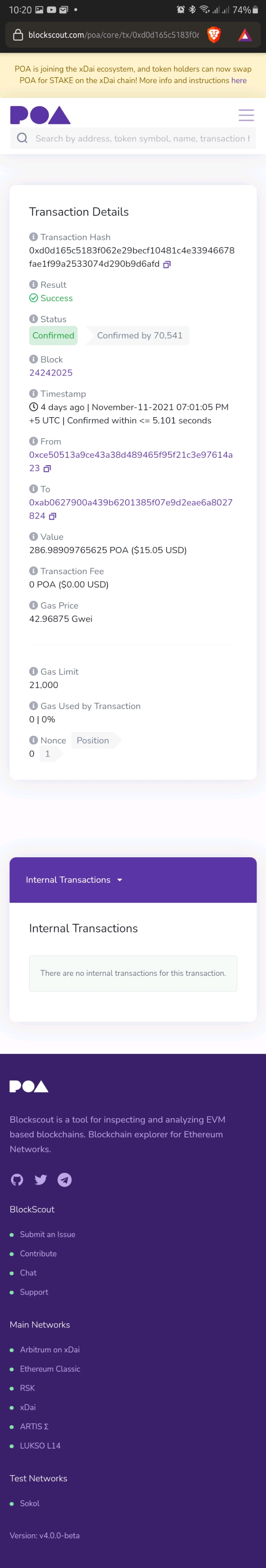
Task: Open BlockScout's Telegram via footer icon
Action: point(64,1180)
